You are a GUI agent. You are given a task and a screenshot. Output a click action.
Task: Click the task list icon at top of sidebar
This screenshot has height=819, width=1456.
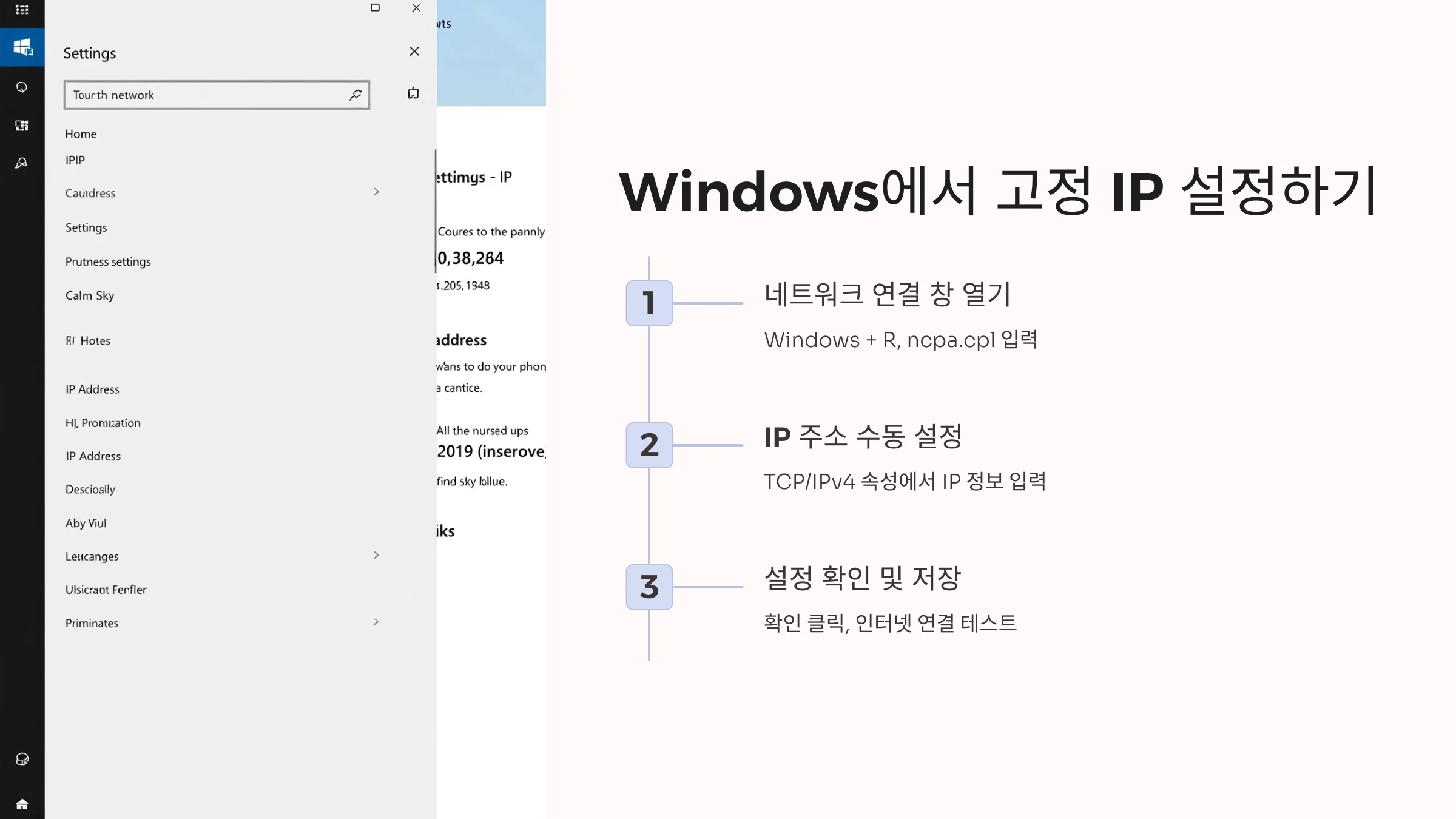coord(22,9)
